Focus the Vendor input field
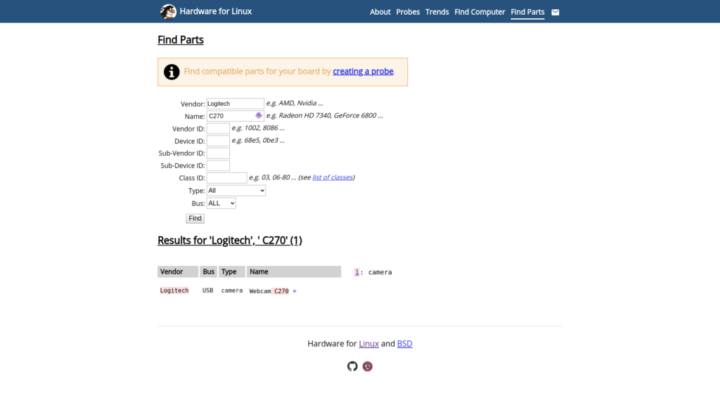This screenshot has height=405, width=720. coord(235,103)
